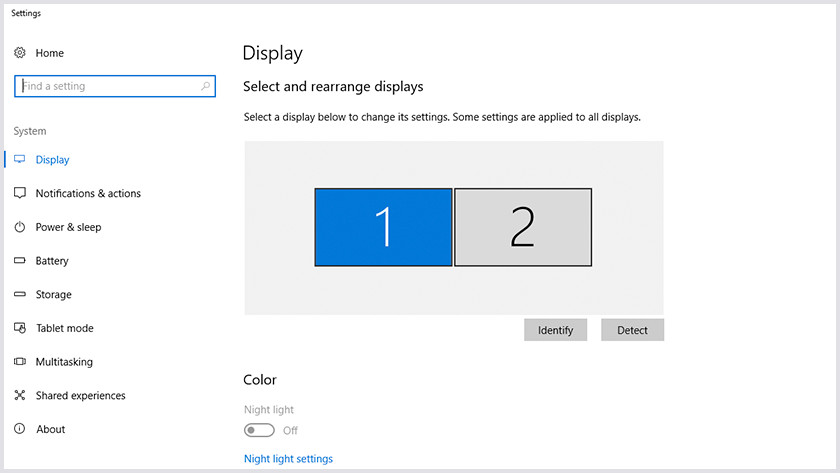
Task: Click the Storage drive icon
Action: pos(20,294)
